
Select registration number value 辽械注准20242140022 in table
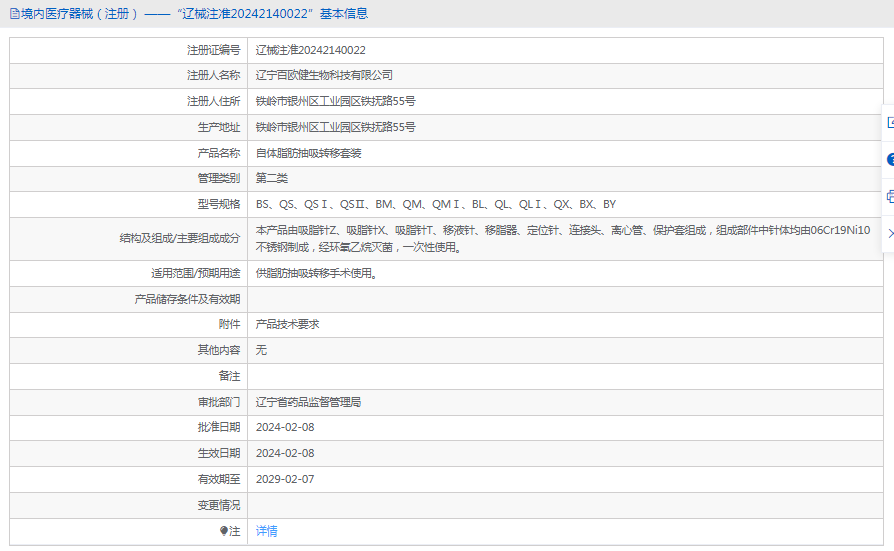click(x=311, y=50)
